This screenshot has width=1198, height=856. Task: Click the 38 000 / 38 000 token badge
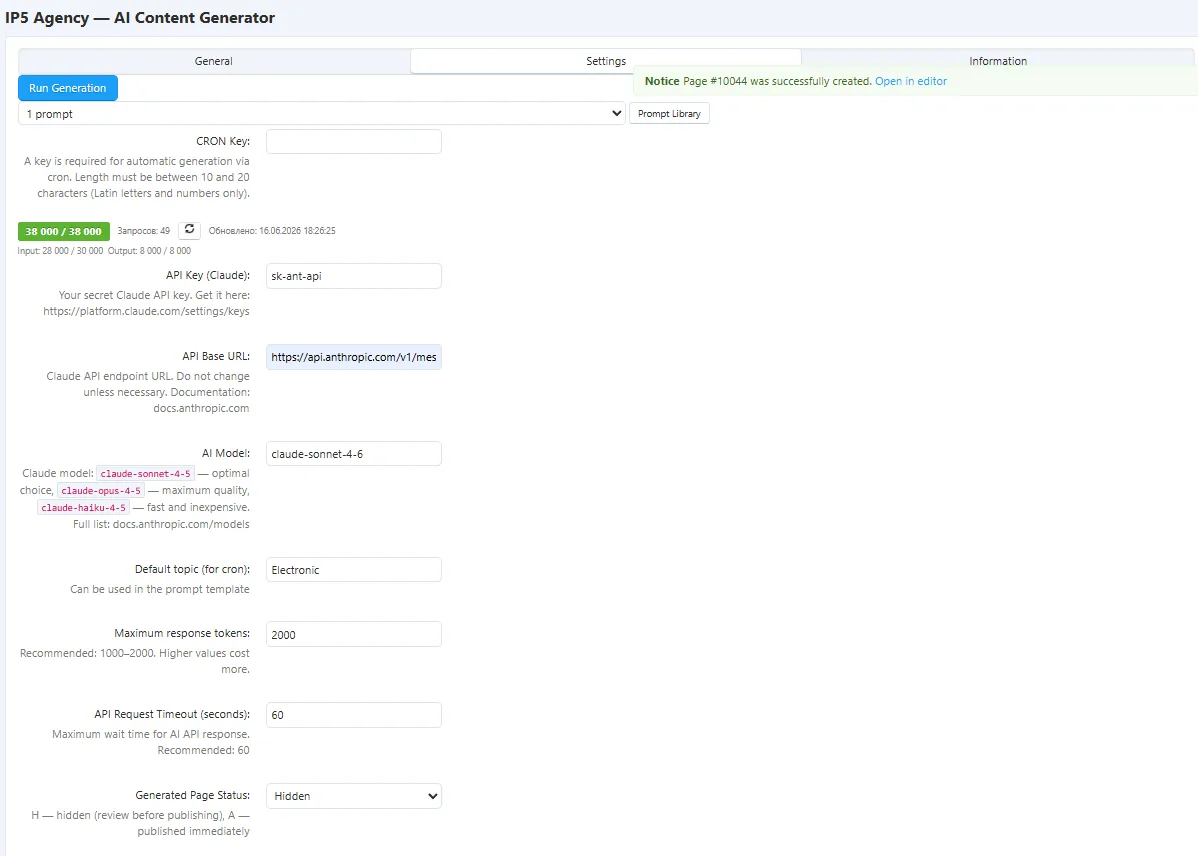[x=63, y=232]
